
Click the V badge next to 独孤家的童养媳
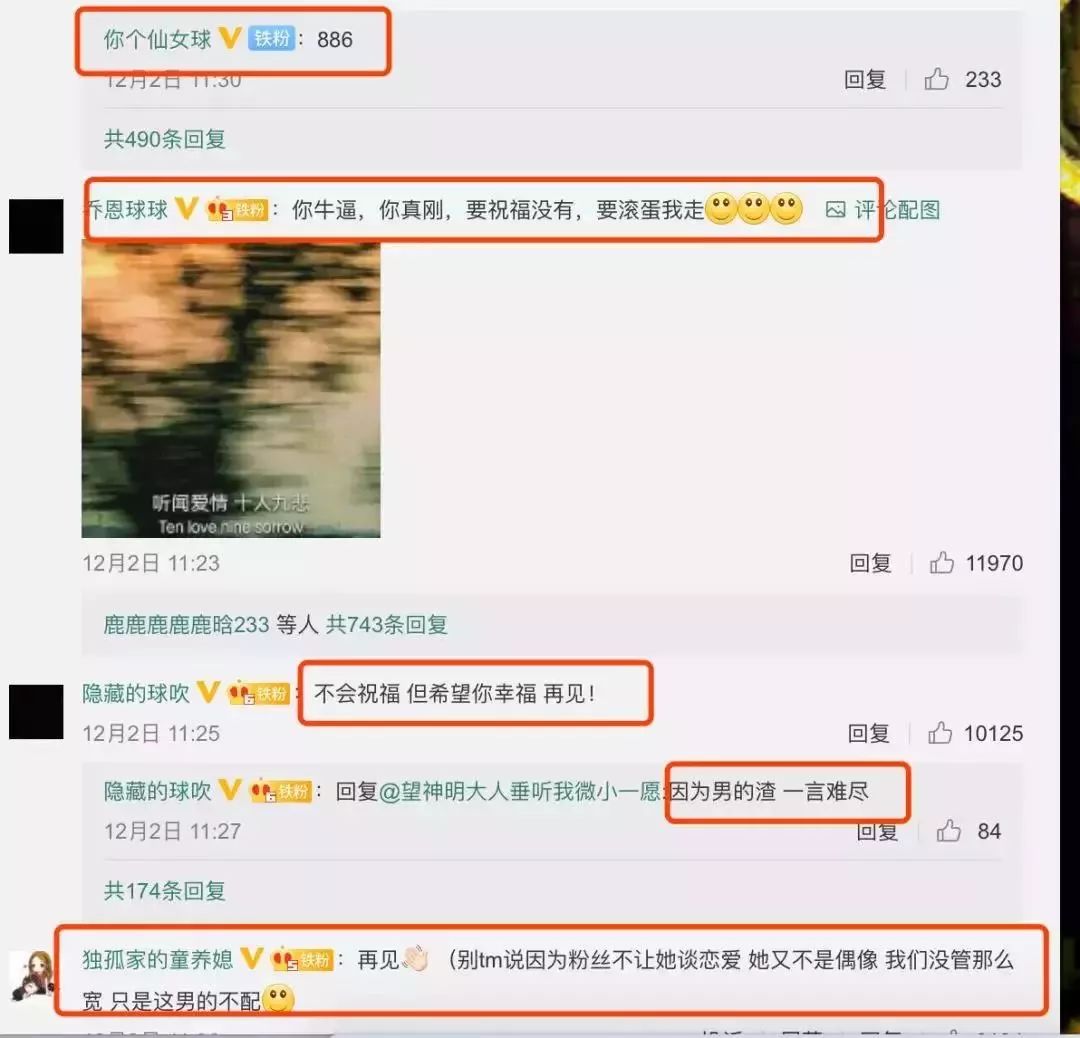251,958
